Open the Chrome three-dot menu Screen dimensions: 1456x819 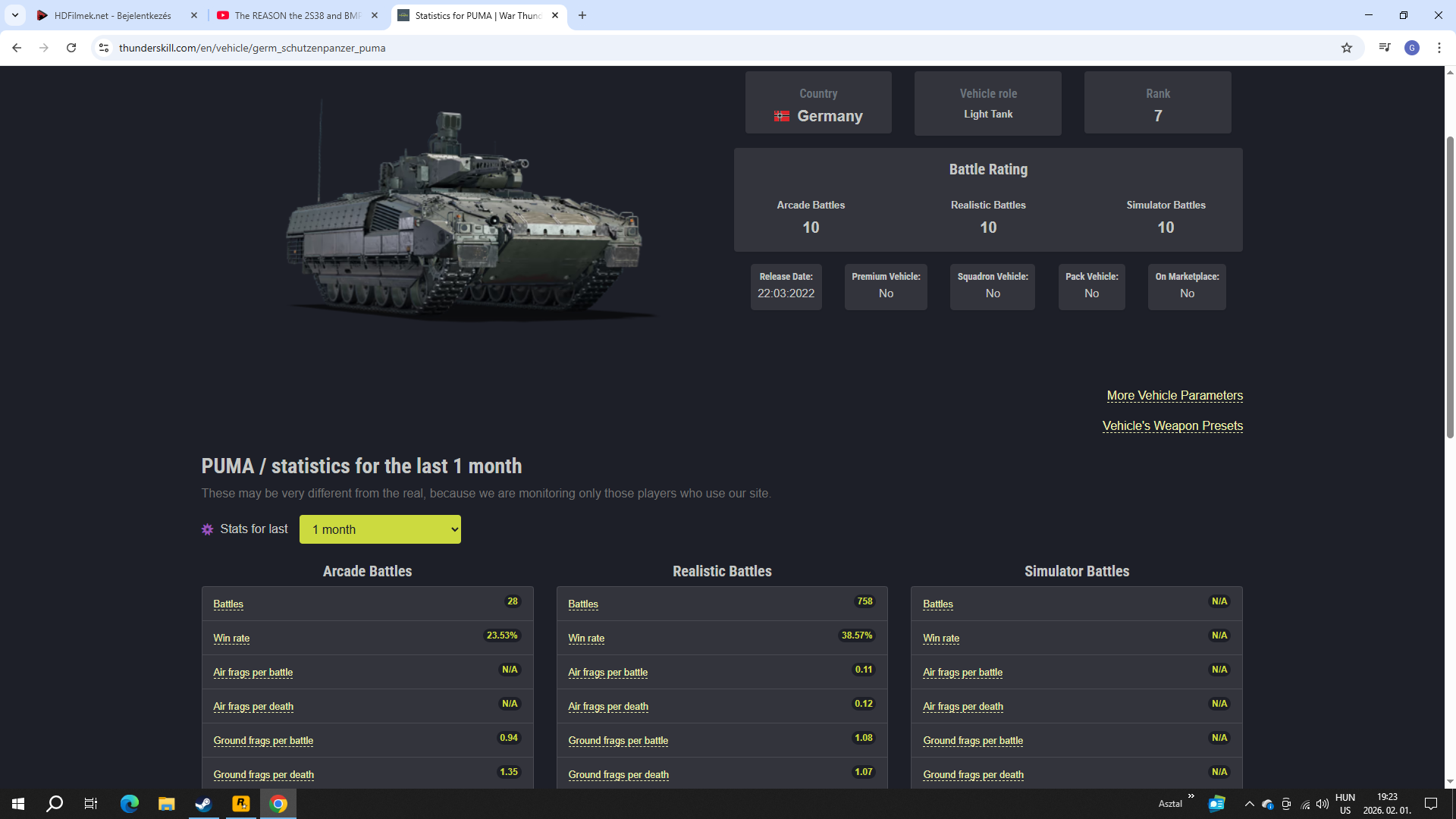pos(1439,48)
